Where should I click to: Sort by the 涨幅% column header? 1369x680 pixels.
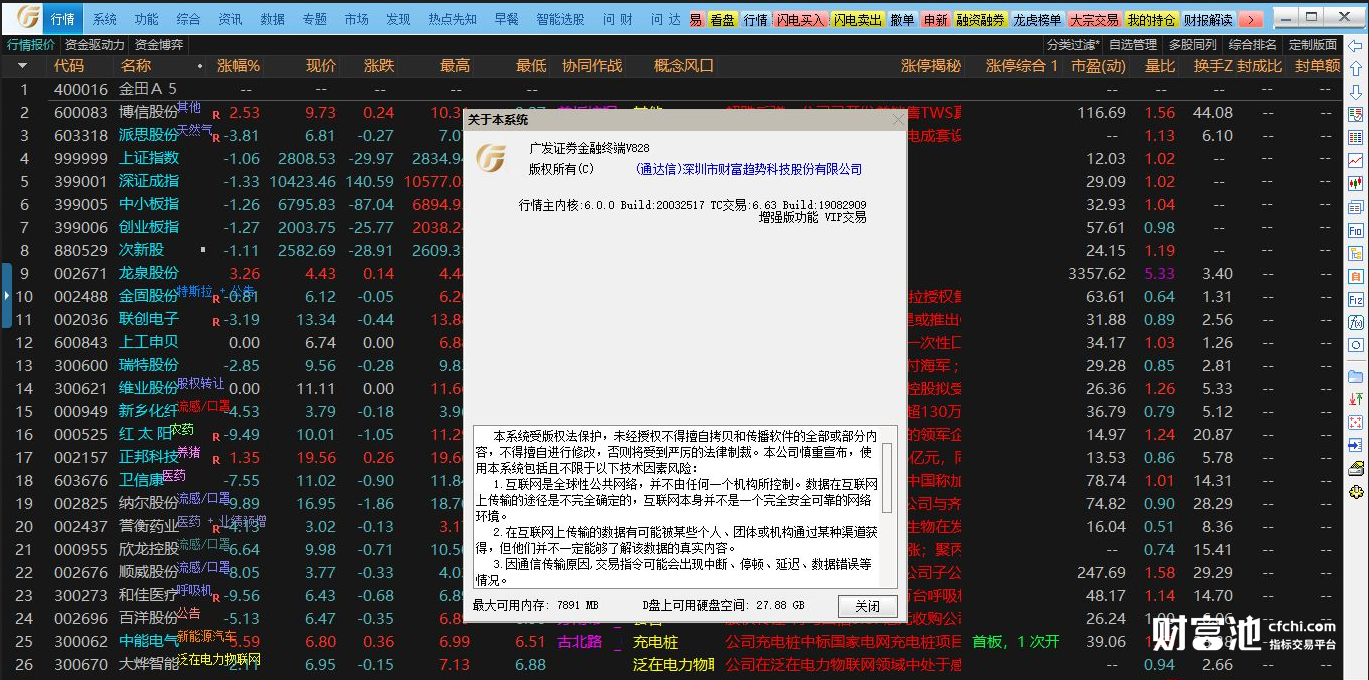click(238, 66)
